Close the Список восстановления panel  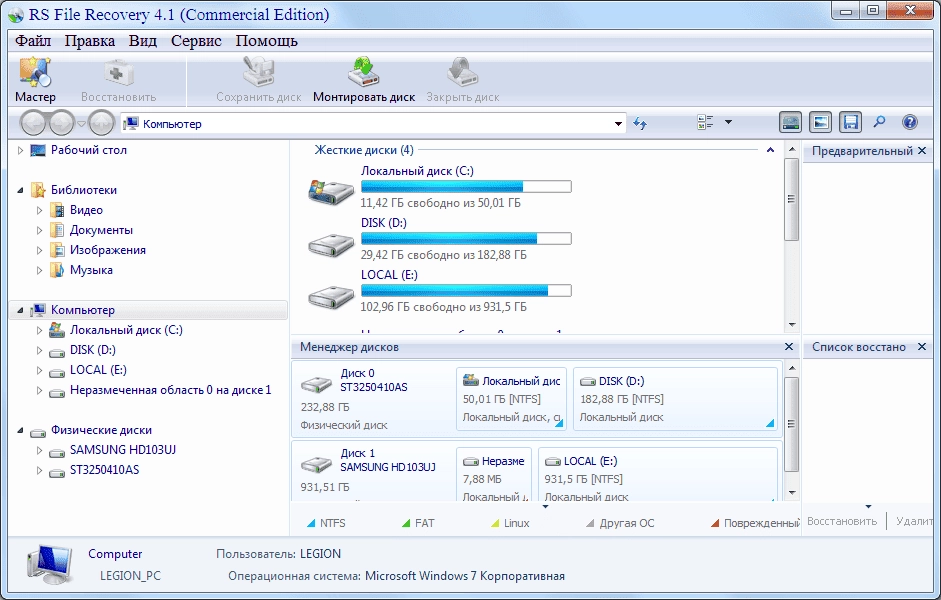pos(922,347)
